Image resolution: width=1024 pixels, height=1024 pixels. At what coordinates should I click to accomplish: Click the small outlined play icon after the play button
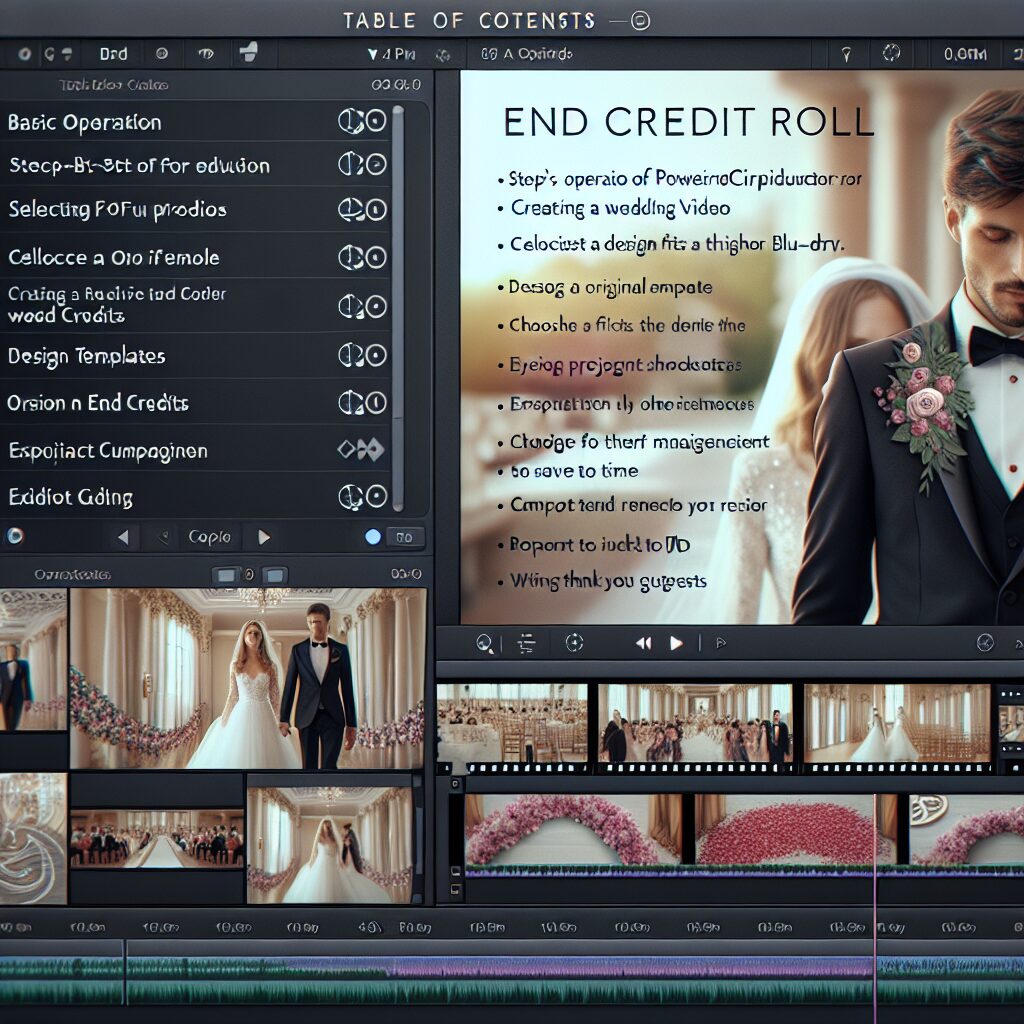(x=721, y=644)
